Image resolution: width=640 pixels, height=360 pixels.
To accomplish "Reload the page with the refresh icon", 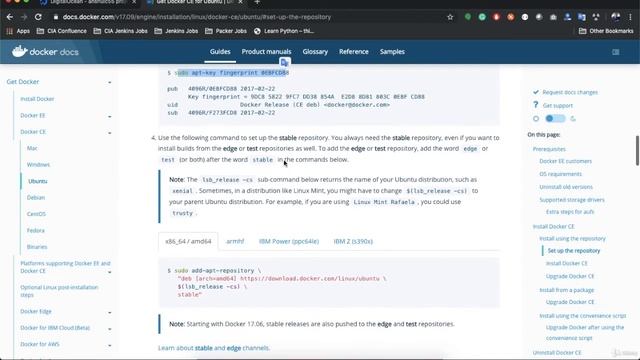I will [38, 17].
